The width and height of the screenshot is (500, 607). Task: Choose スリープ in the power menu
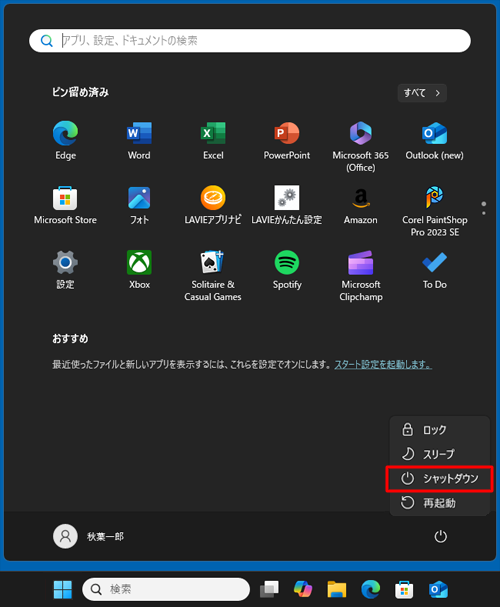pyautogui.click(x=439, y=454)
